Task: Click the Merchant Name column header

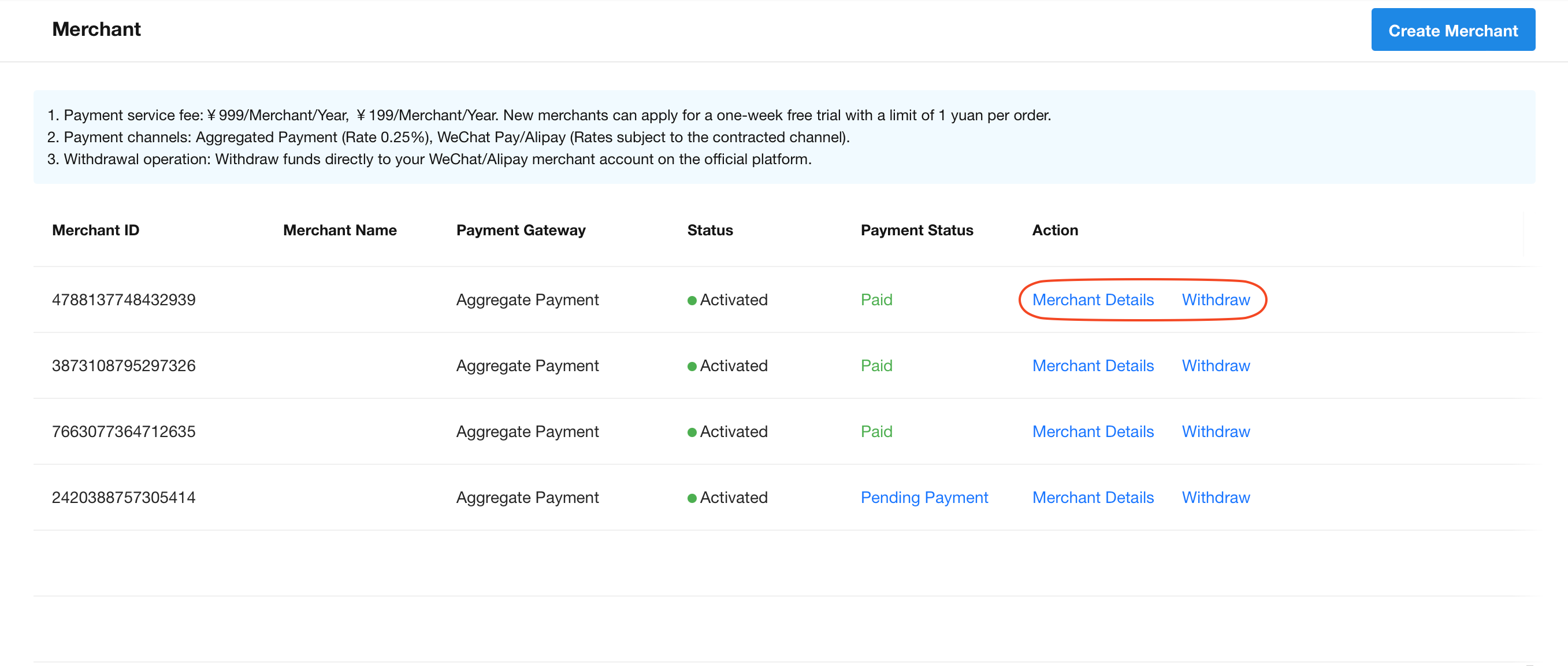Action: click(340, 230)
